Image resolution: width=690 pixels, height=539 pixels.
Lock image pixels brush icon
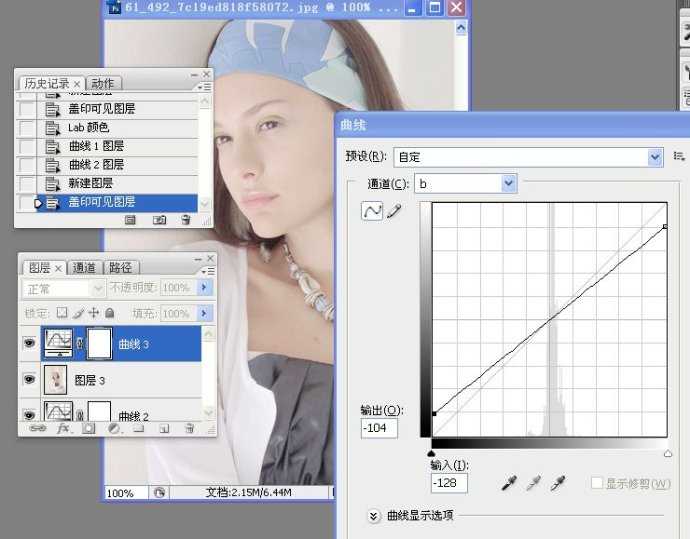coord(78,313)
